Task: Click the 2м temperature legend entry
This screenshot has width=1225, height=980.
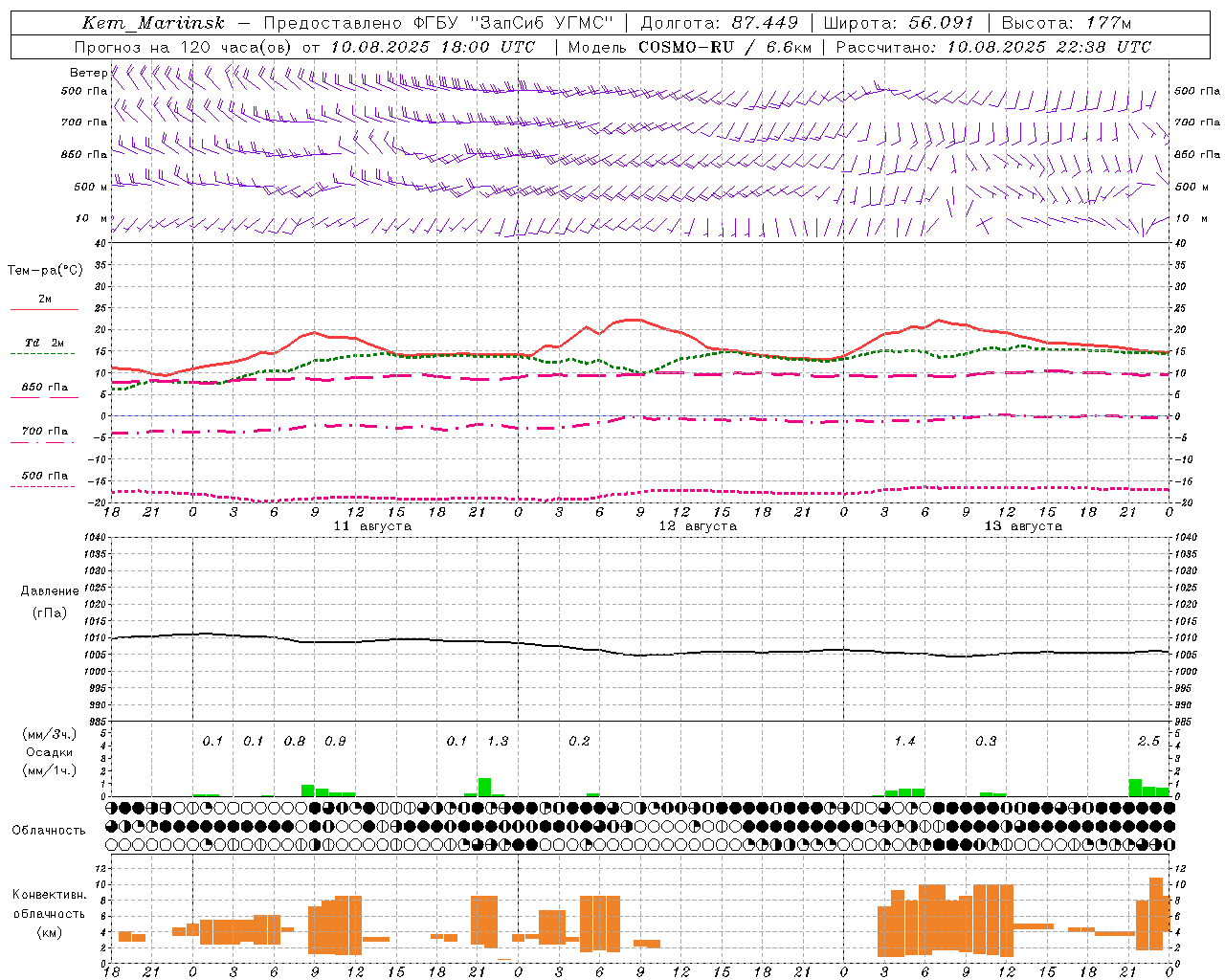Action: pos(45,300)
